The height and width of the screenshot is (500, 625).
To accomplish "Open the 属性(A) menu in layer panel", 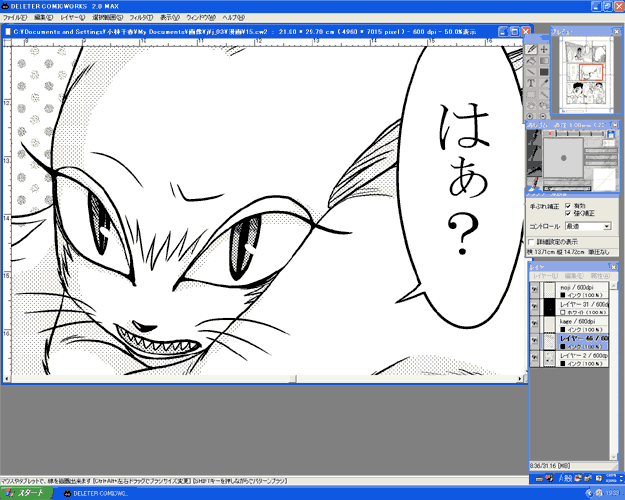I will (600, 276).
